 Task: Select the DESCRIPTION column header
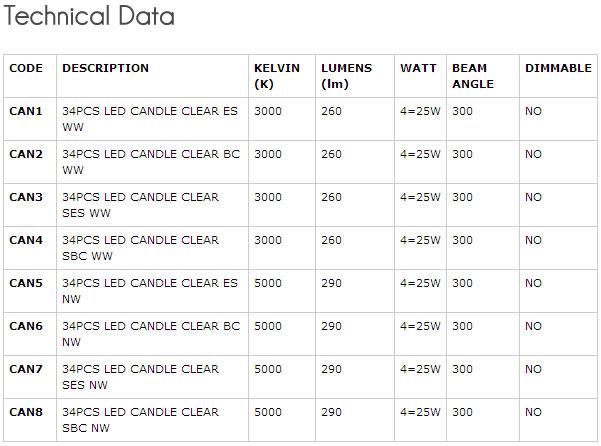105,68
